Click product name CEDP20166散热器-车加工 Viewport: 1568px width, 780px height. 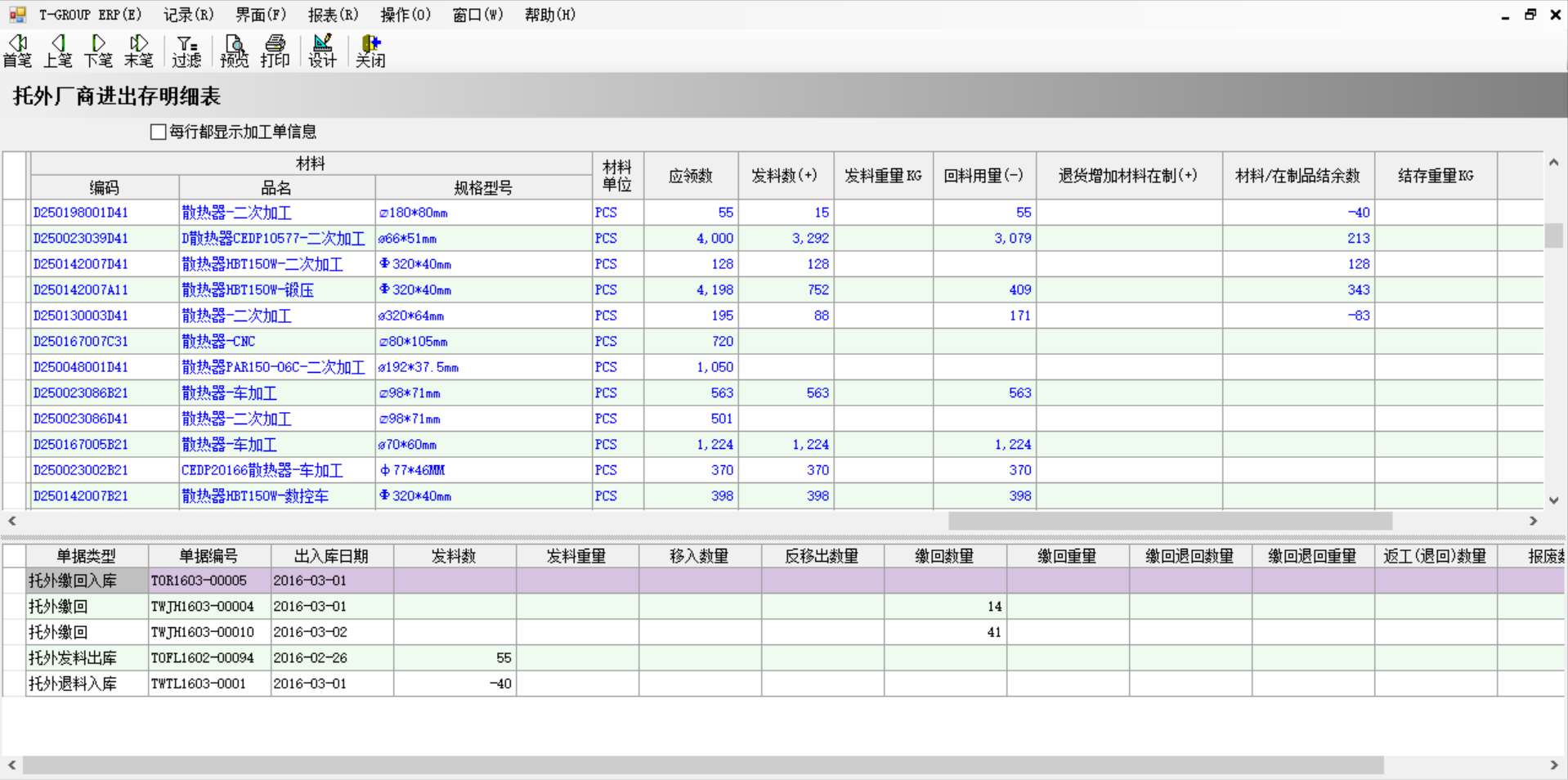pyautogui.click(x=262, y=470)
